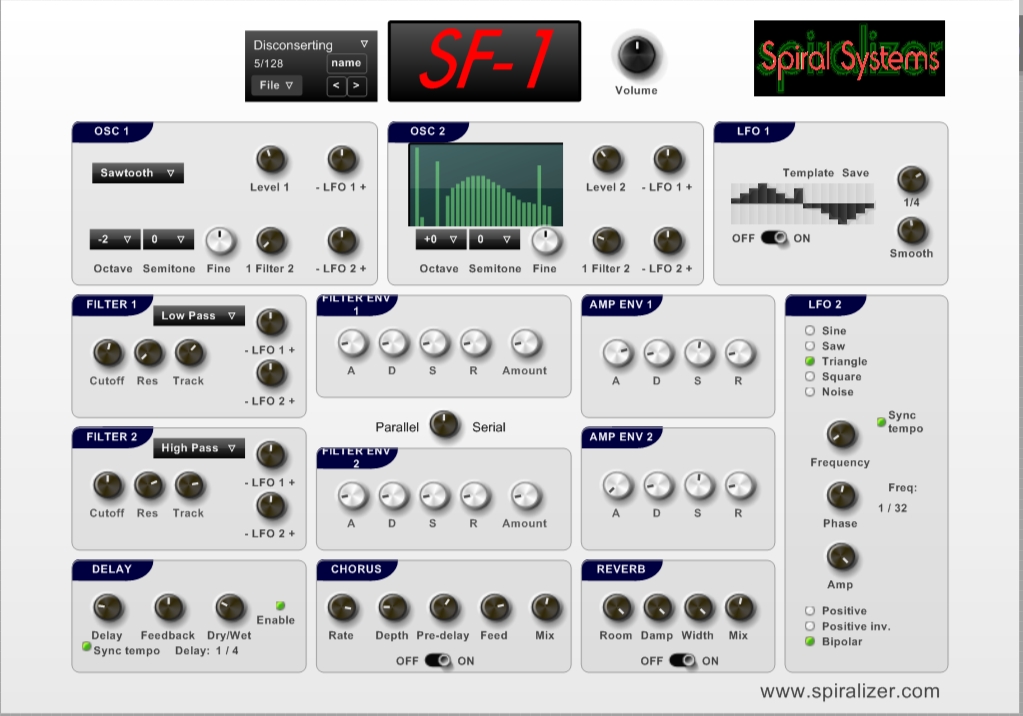Click the OSC 2 harmonic bar graph display

click(486, 185)
